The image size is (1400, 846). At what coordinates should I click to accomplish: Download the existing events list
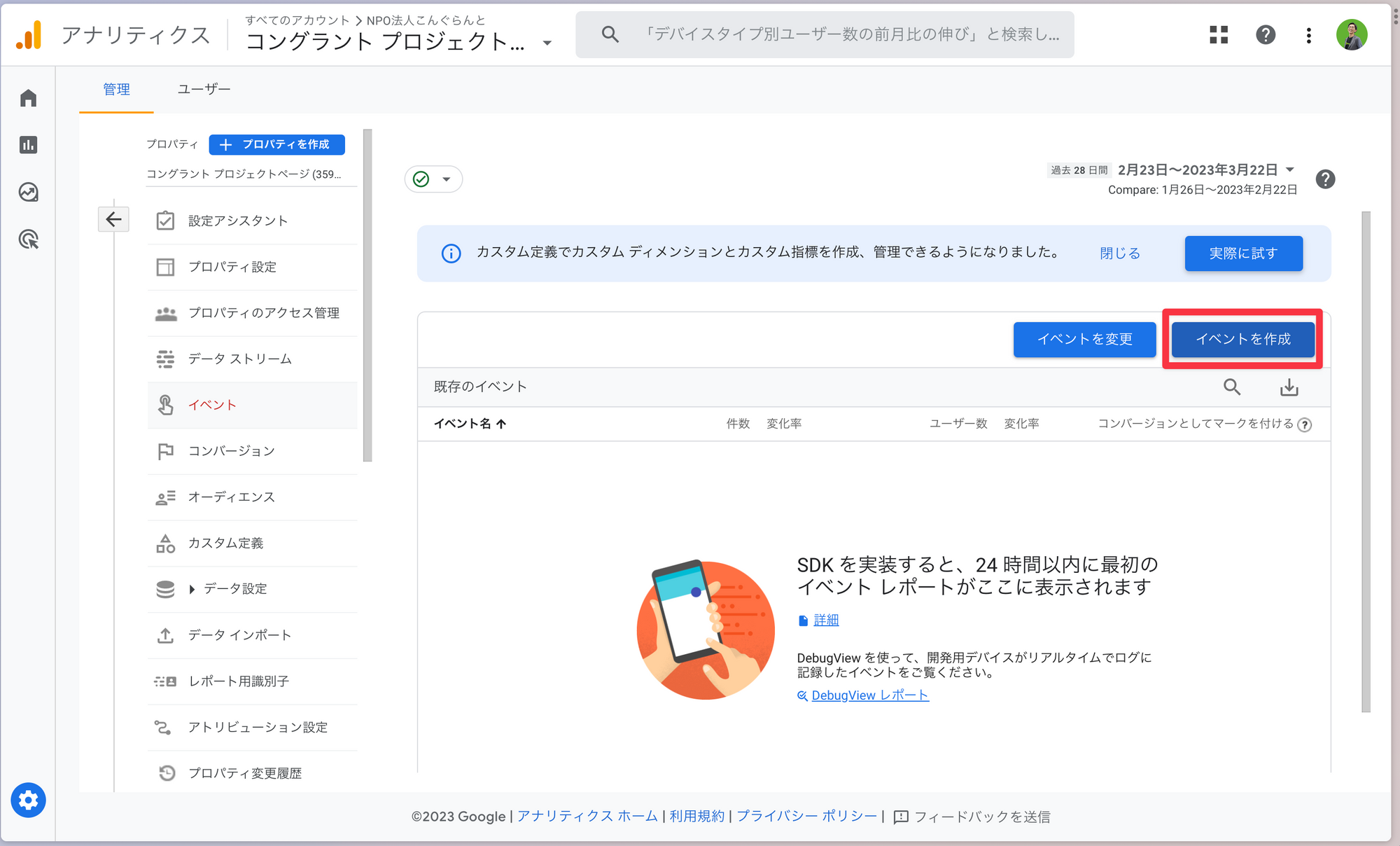tap(1289, 387)
